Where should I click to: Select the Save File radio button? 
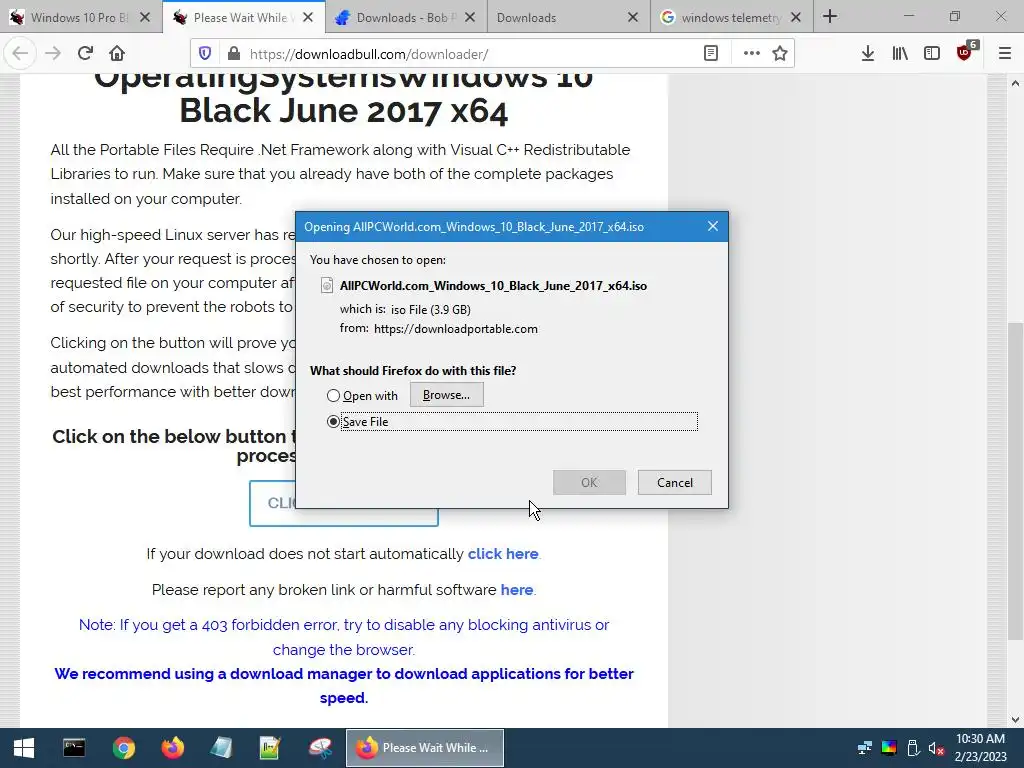tap(333, 422)
